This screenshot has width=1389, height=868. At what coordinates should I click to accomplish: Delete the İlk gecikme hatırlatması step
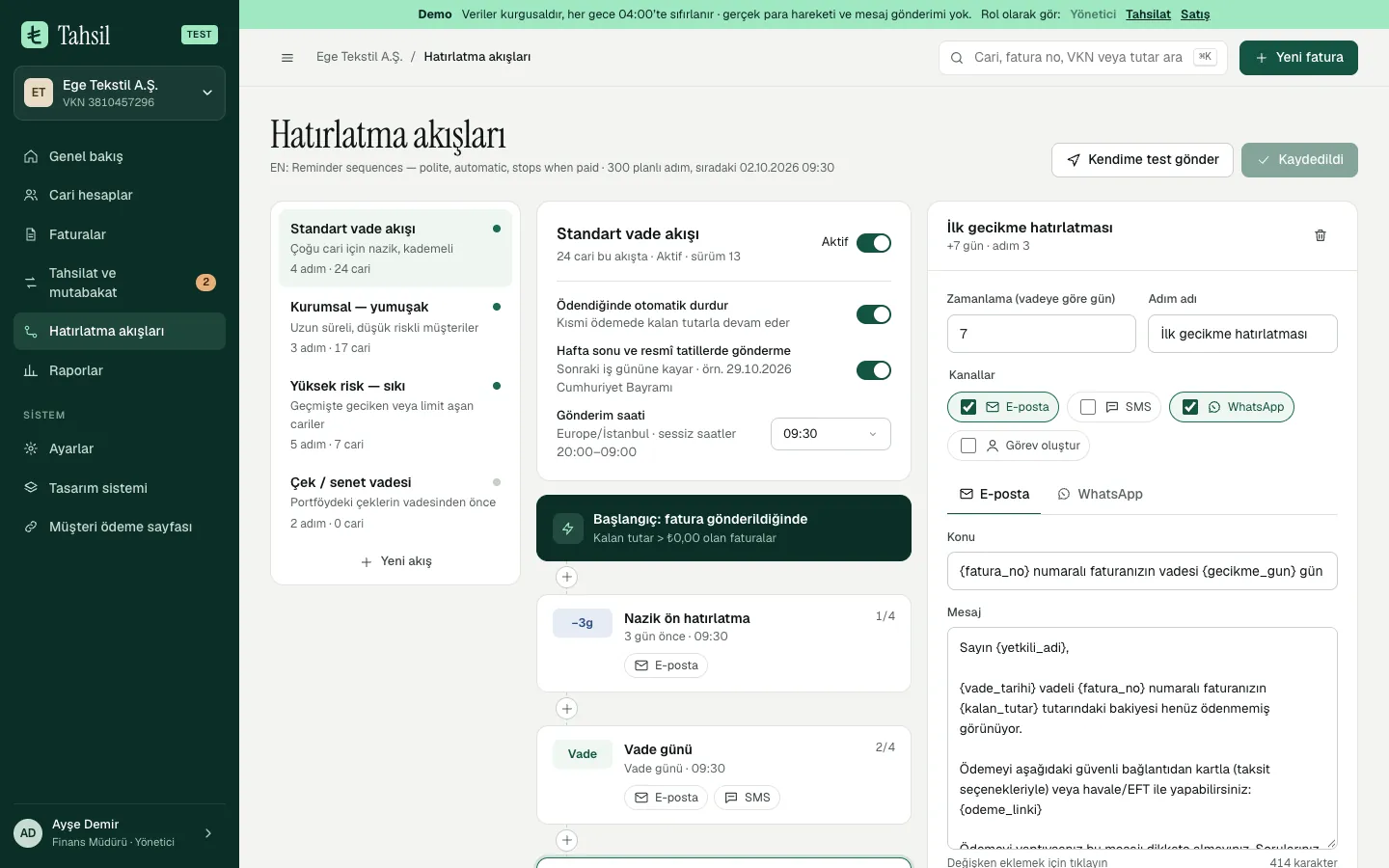(1321, 235)
